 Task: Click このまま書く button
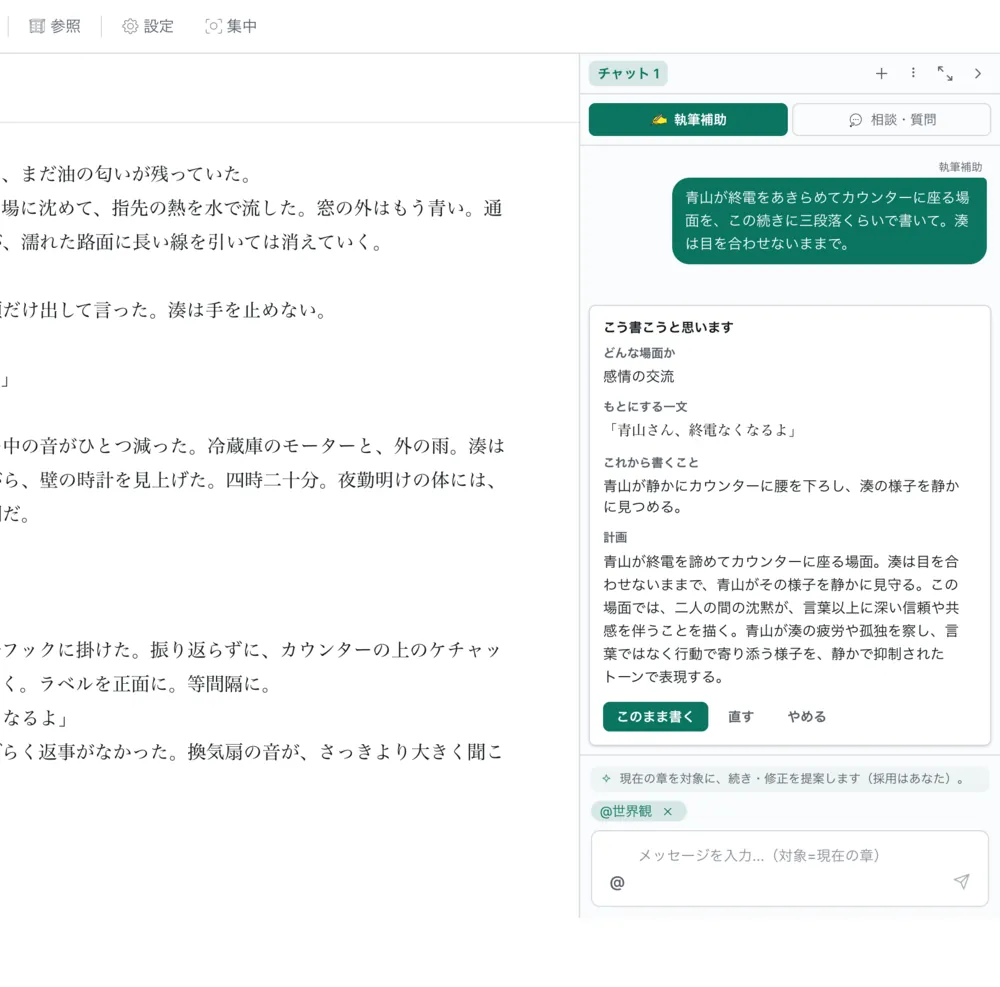coord(655,716)
